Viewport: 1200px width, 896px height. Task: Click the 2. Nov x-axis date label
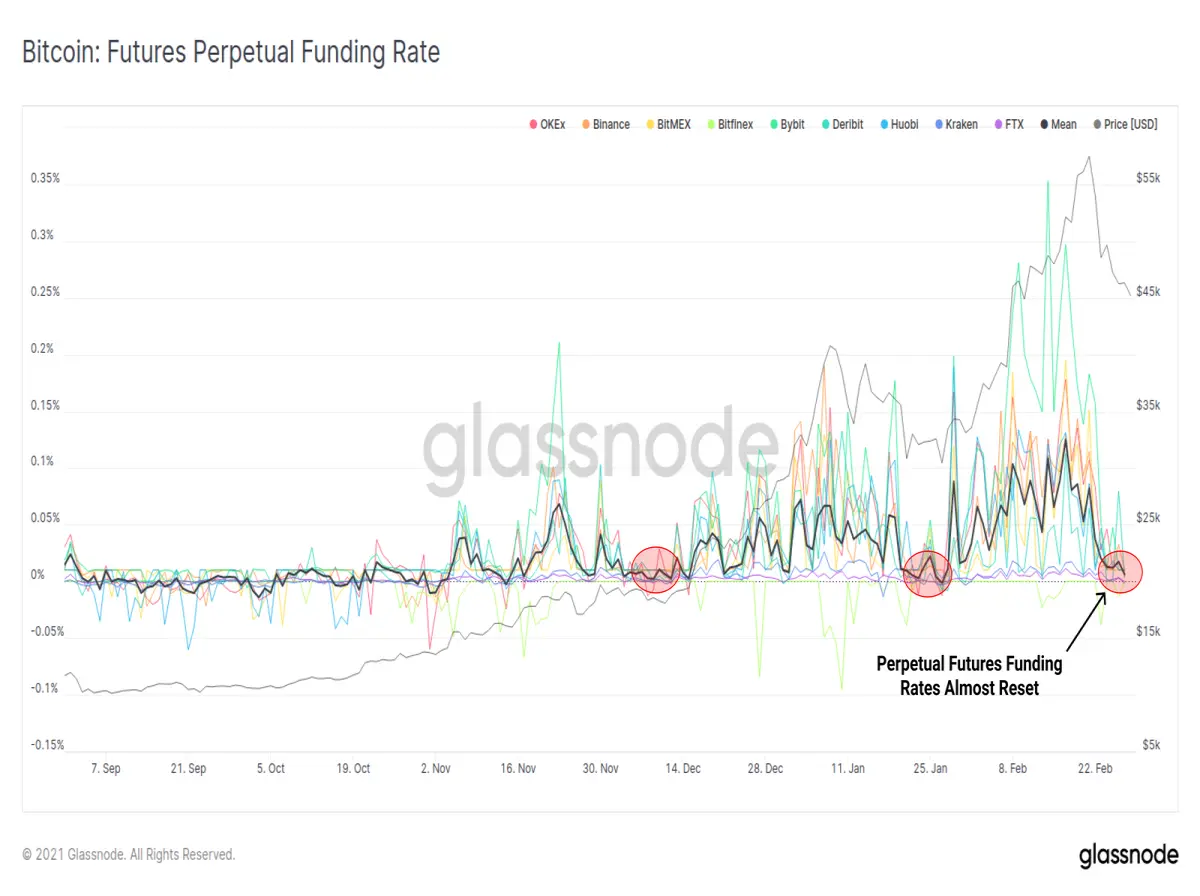pyautogui.click(x=436, y=769)
